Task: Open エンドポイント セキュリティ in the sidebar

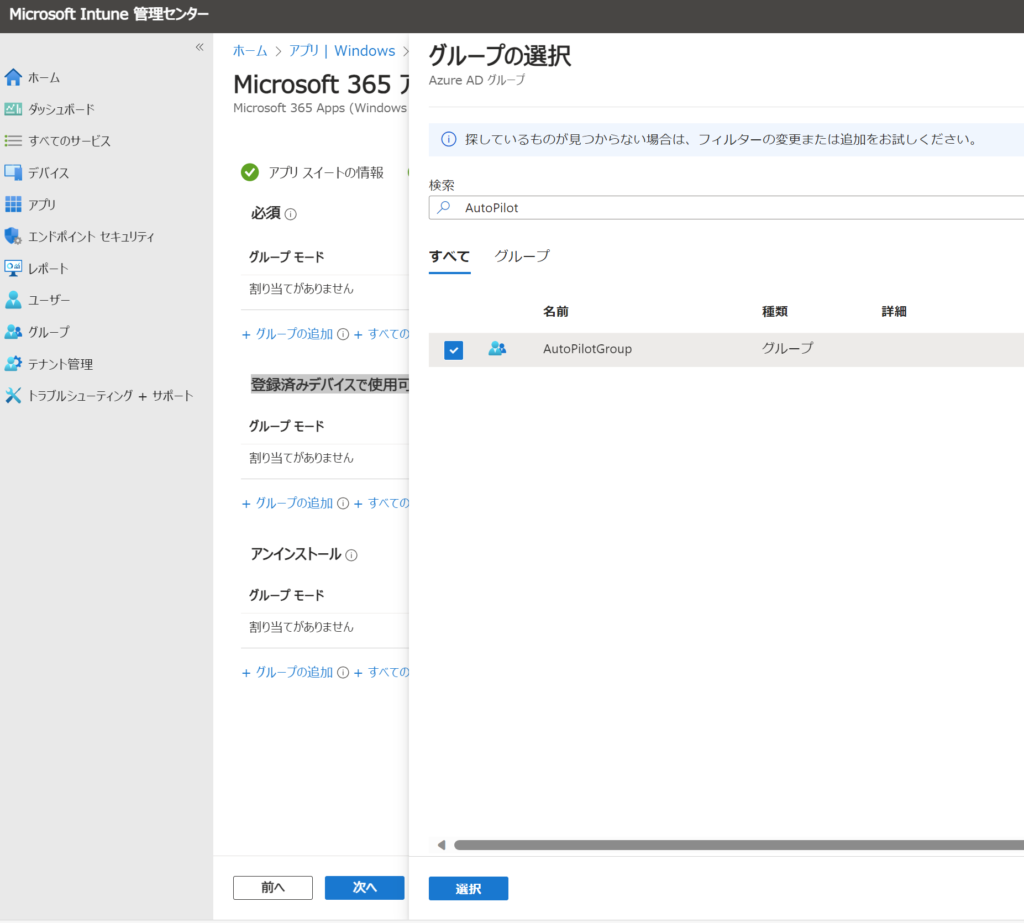Action: [91, 236]
